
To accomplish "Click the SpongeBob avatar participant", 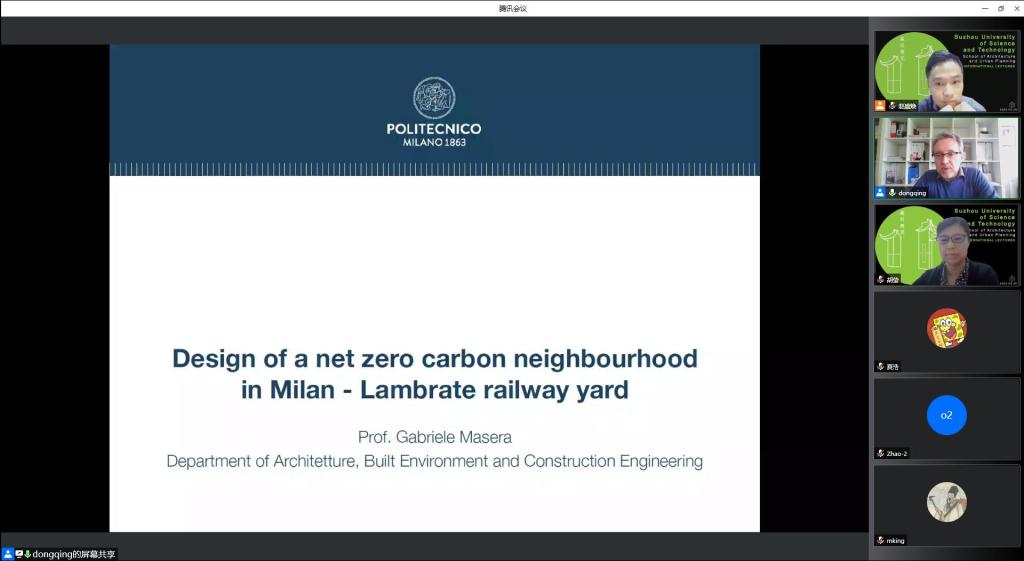I will (x=946, y=329).
